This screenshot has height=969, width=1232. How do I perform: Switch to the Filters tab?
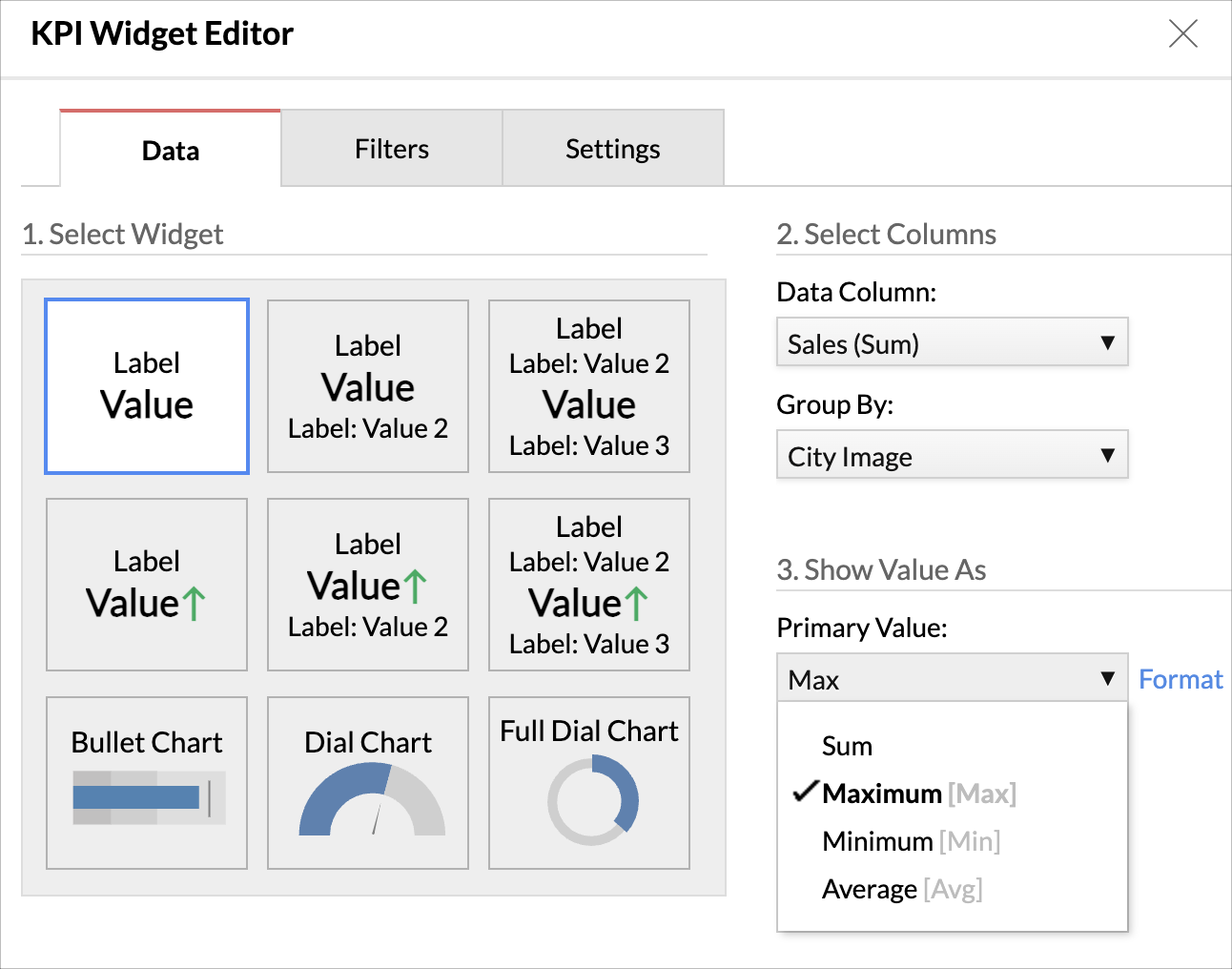[x=392, y=149]
